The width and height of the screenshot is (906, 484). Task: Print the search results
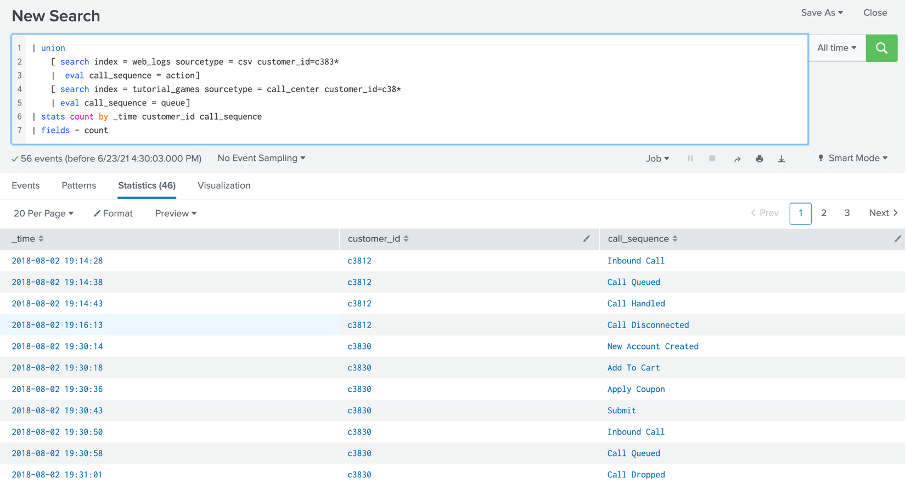[759, 159]
